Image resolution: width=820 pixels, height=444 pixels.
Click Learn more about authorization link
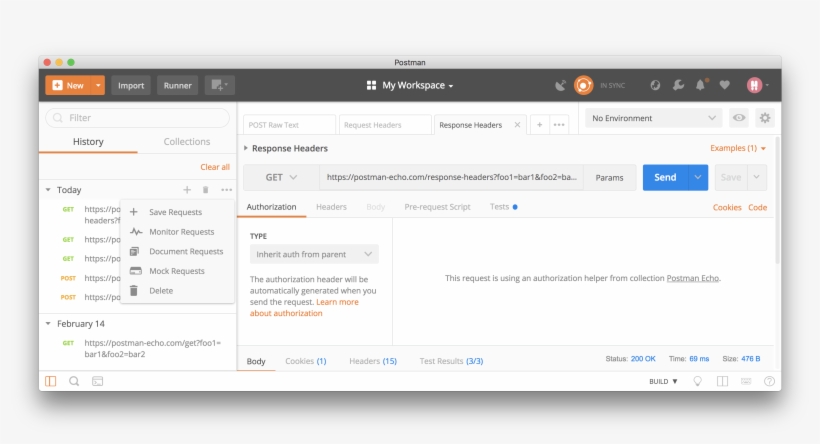pos(304,308)
